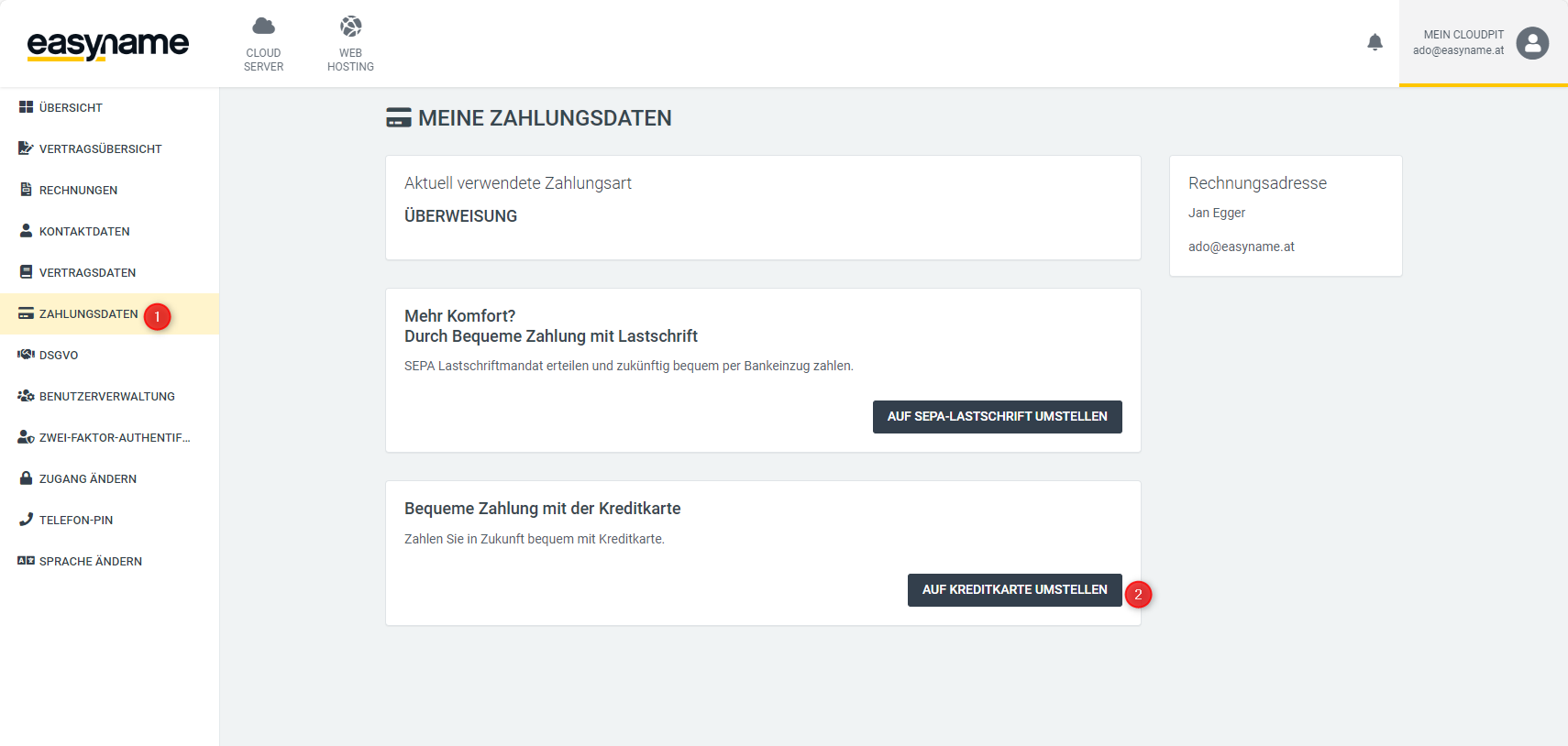Click the easyname logo
1568x746 pixels.
pos(107,44)
